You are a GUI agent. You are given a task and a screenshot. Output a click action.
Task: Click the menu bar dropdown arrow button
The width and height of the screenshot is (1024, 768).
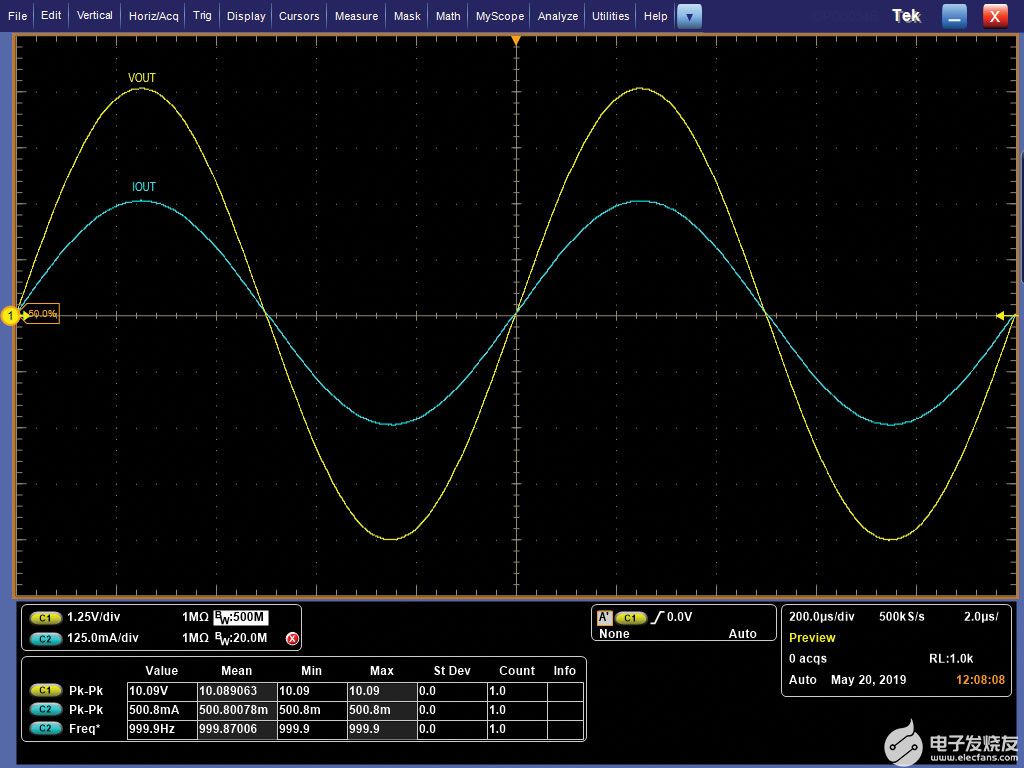coord(689,16)
